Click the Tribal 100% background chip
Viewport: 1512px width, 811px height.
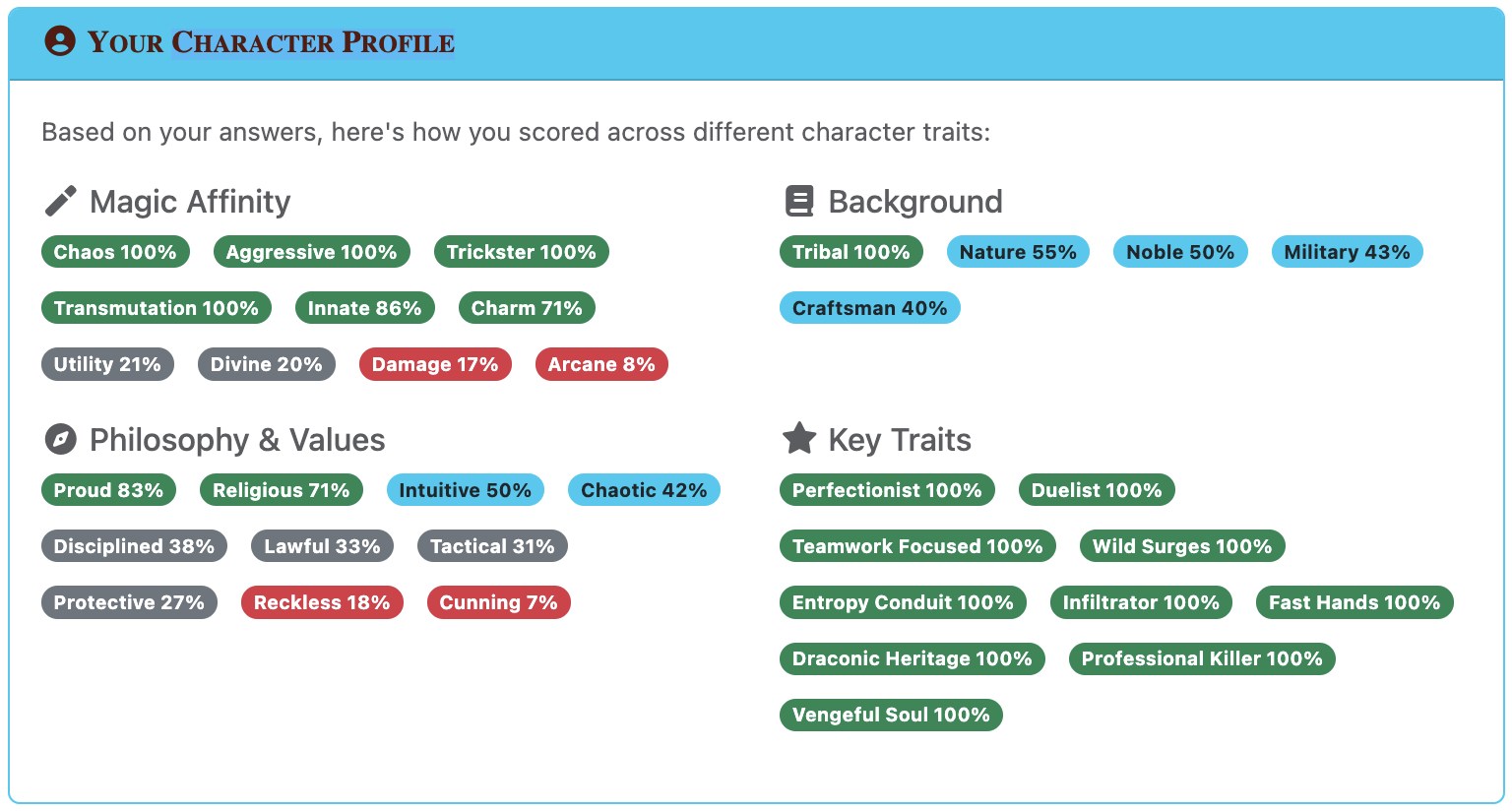coord(850,251)
